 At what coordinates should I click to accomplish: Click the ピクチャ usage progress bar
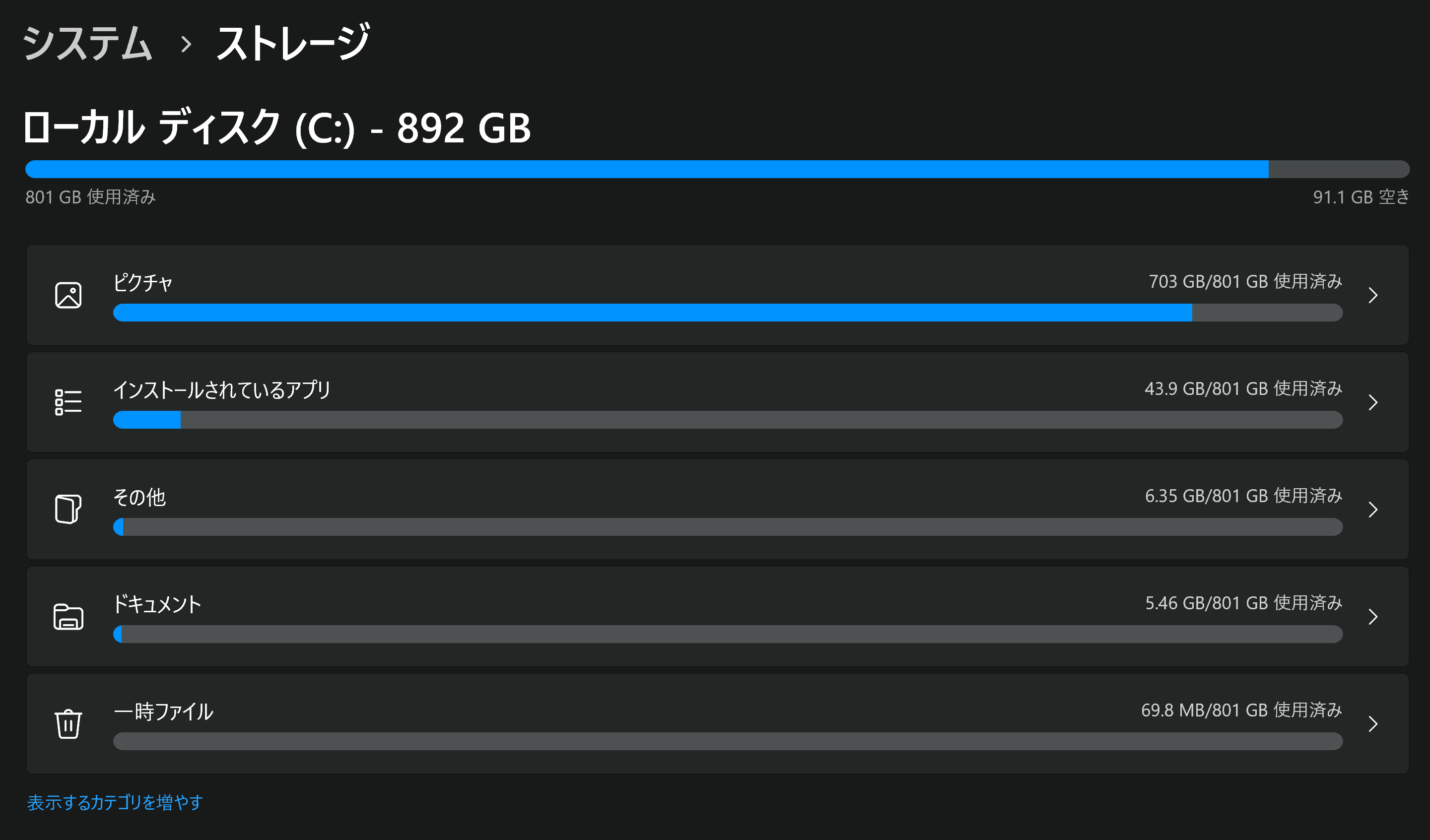[x=728, y=313]
